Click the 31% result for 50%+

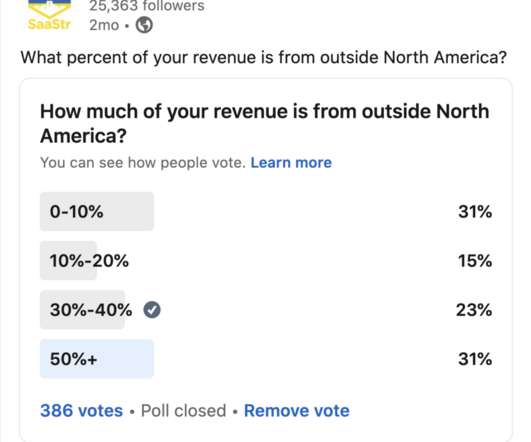(x=475, y=359)
